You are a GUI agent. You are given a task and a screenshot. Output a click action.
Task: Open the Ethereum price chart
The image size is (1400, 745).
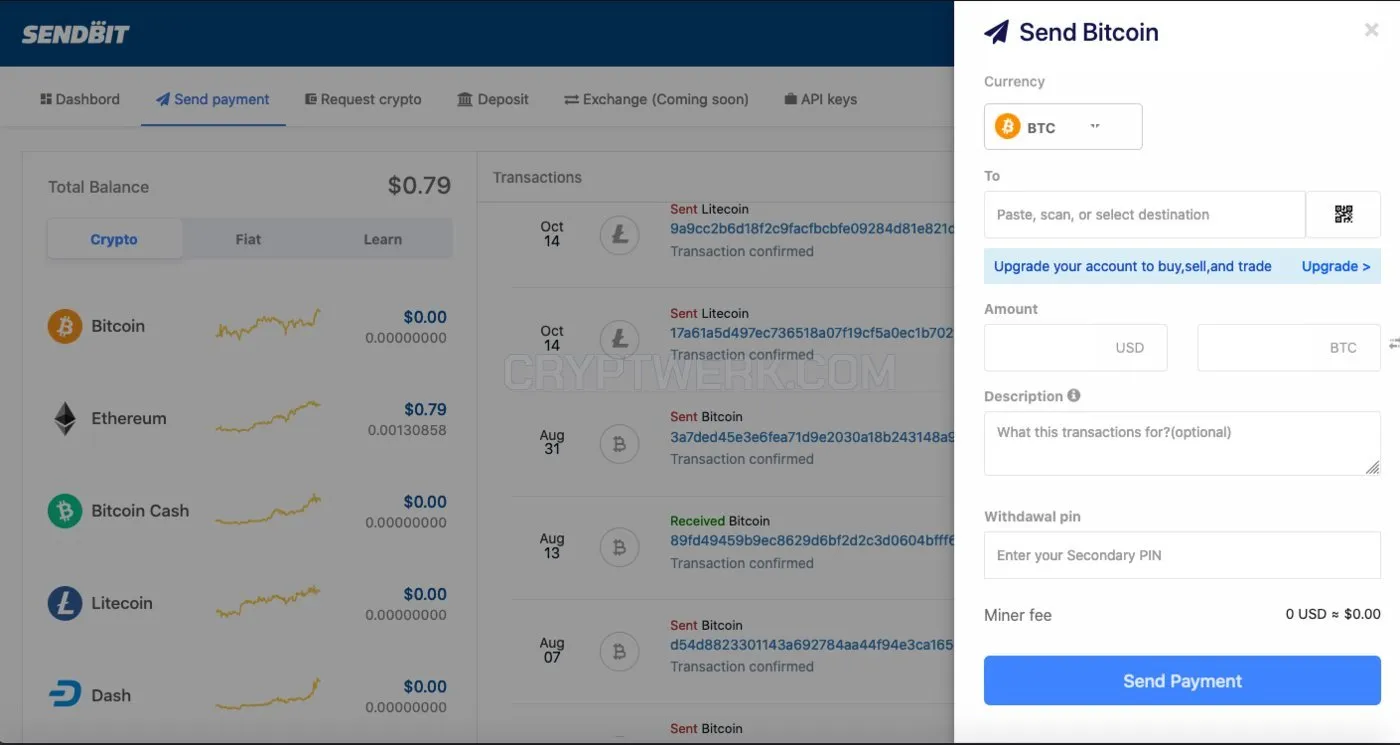click(x=268, y=417)
